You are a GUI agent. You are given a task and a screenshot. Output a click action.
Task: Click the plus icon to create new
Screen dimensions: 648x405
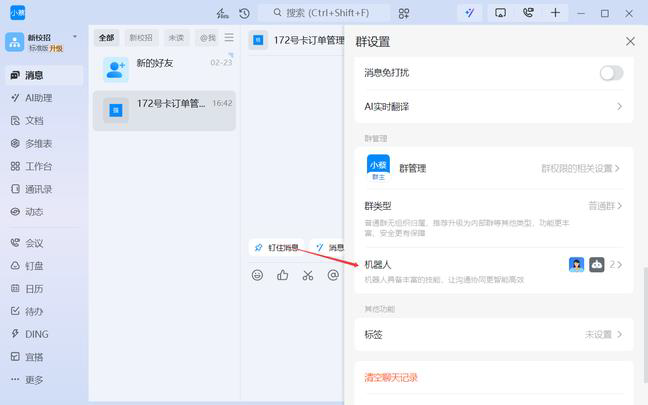[x=555, y=13]
